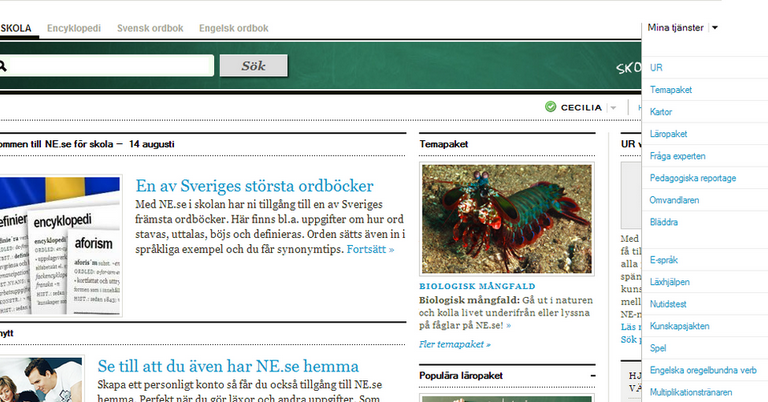768x402 pixels.
Task: Open the CECILIA user dropdown arrow
Action: [x=613, y=108]
